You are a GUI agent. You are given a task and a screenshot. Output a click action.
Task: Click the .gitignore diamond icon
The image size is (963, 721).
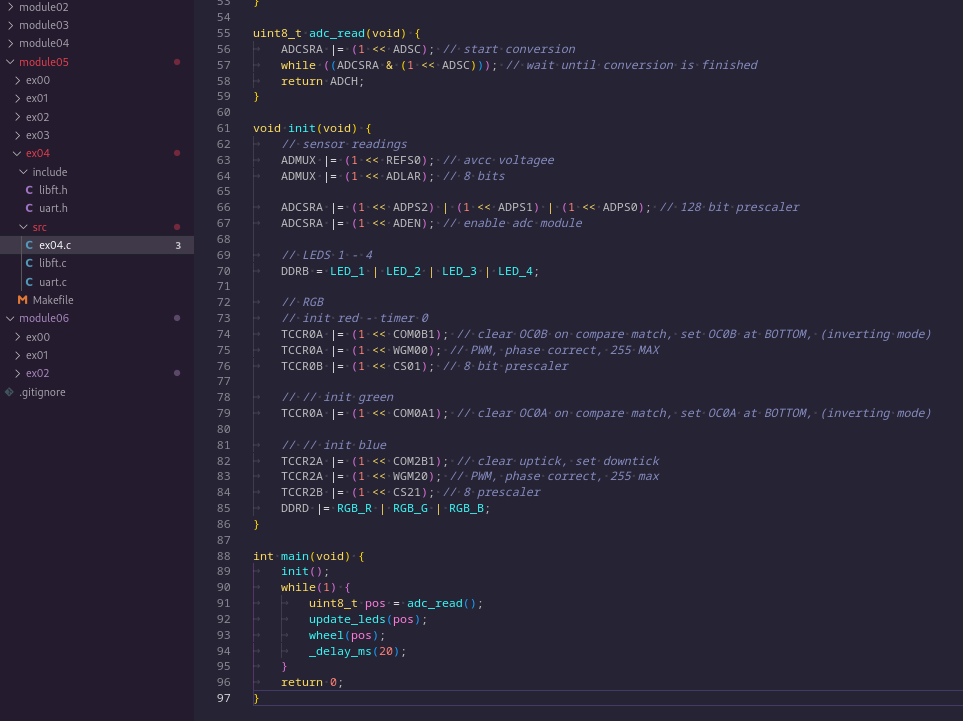tap(9, 392)
